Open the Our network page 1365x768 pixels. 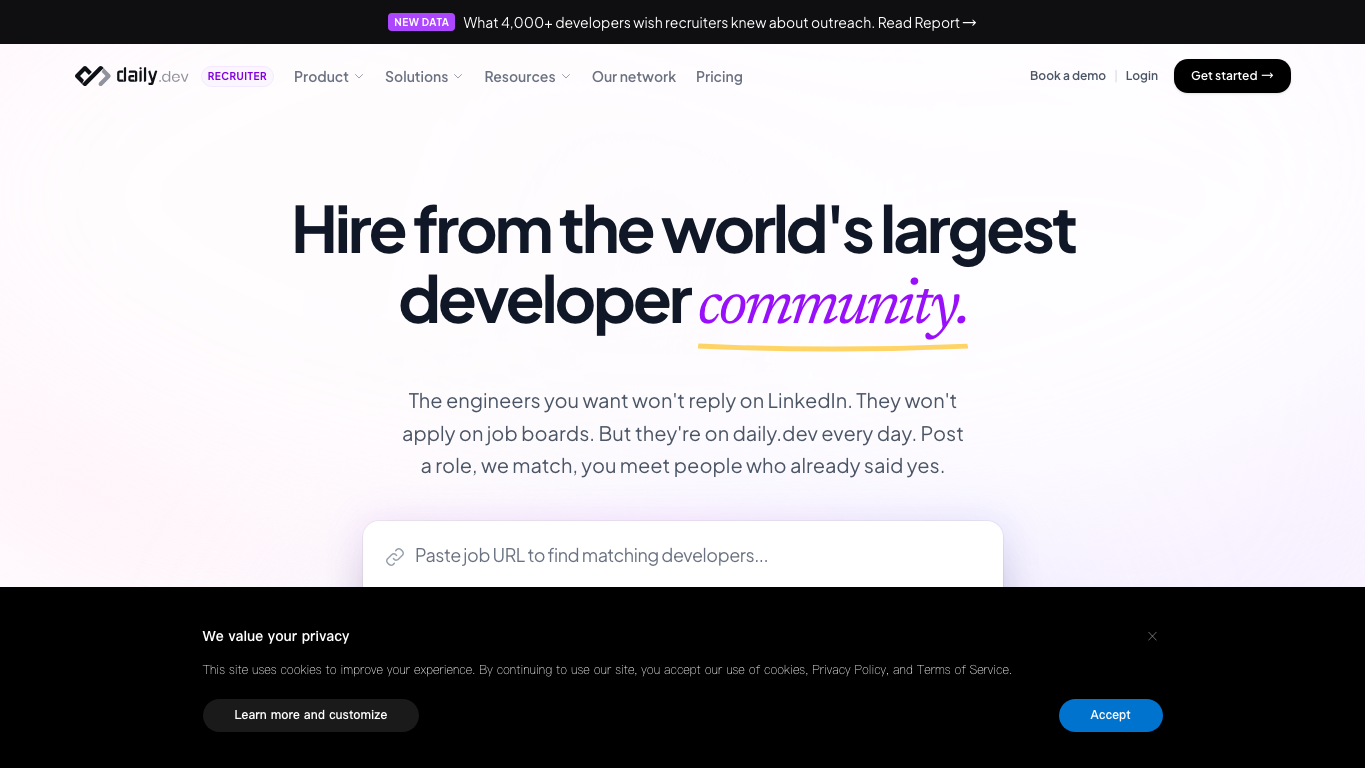(634, 77)
